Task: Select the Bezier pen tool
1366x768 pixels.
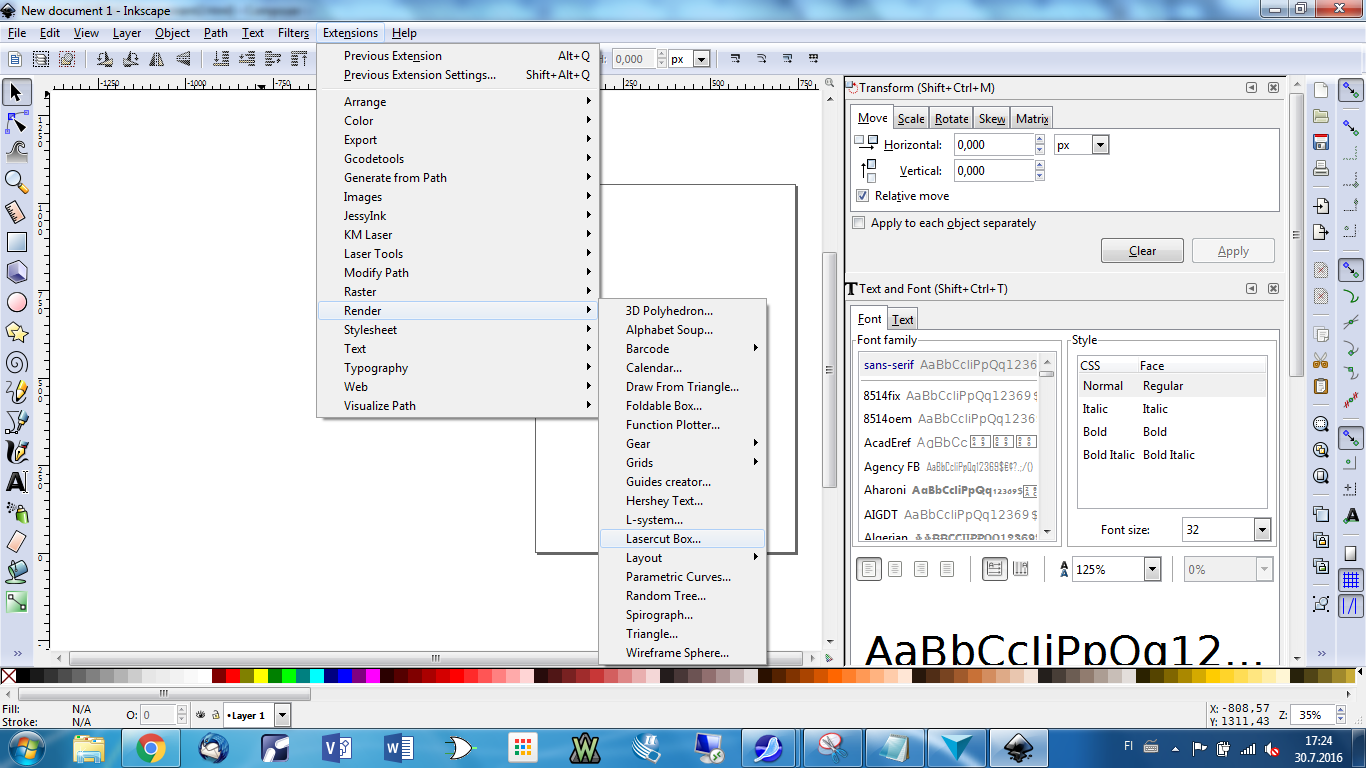Action: point(16,422)
